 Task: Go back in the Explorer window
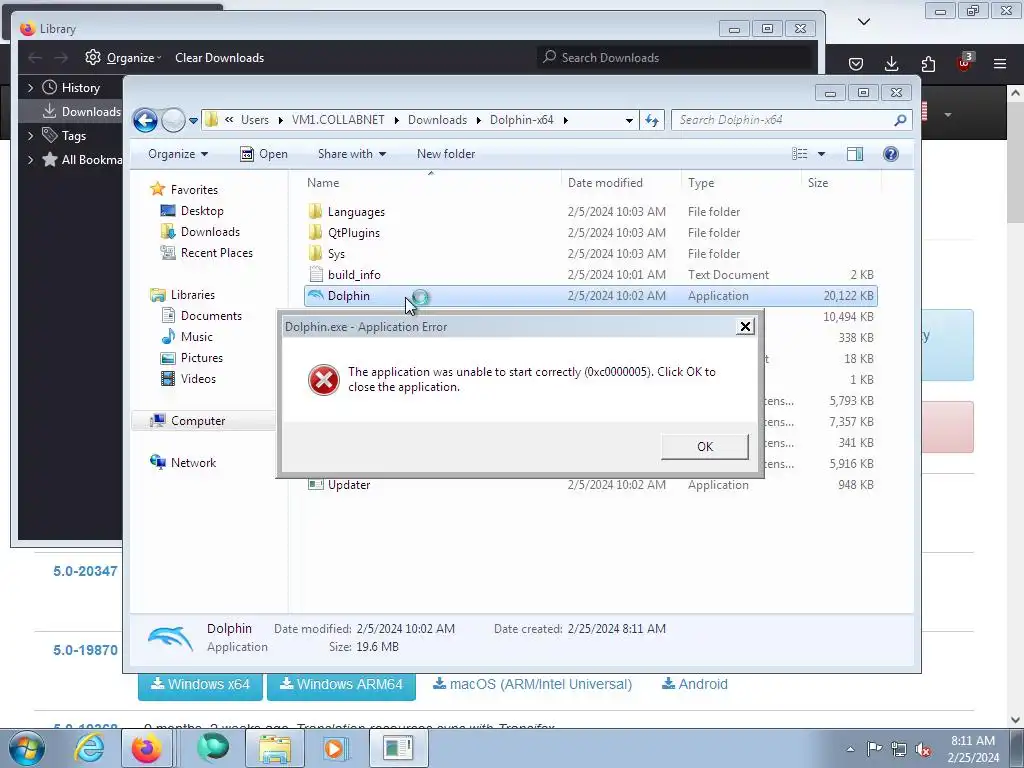(x=145, y=120)
